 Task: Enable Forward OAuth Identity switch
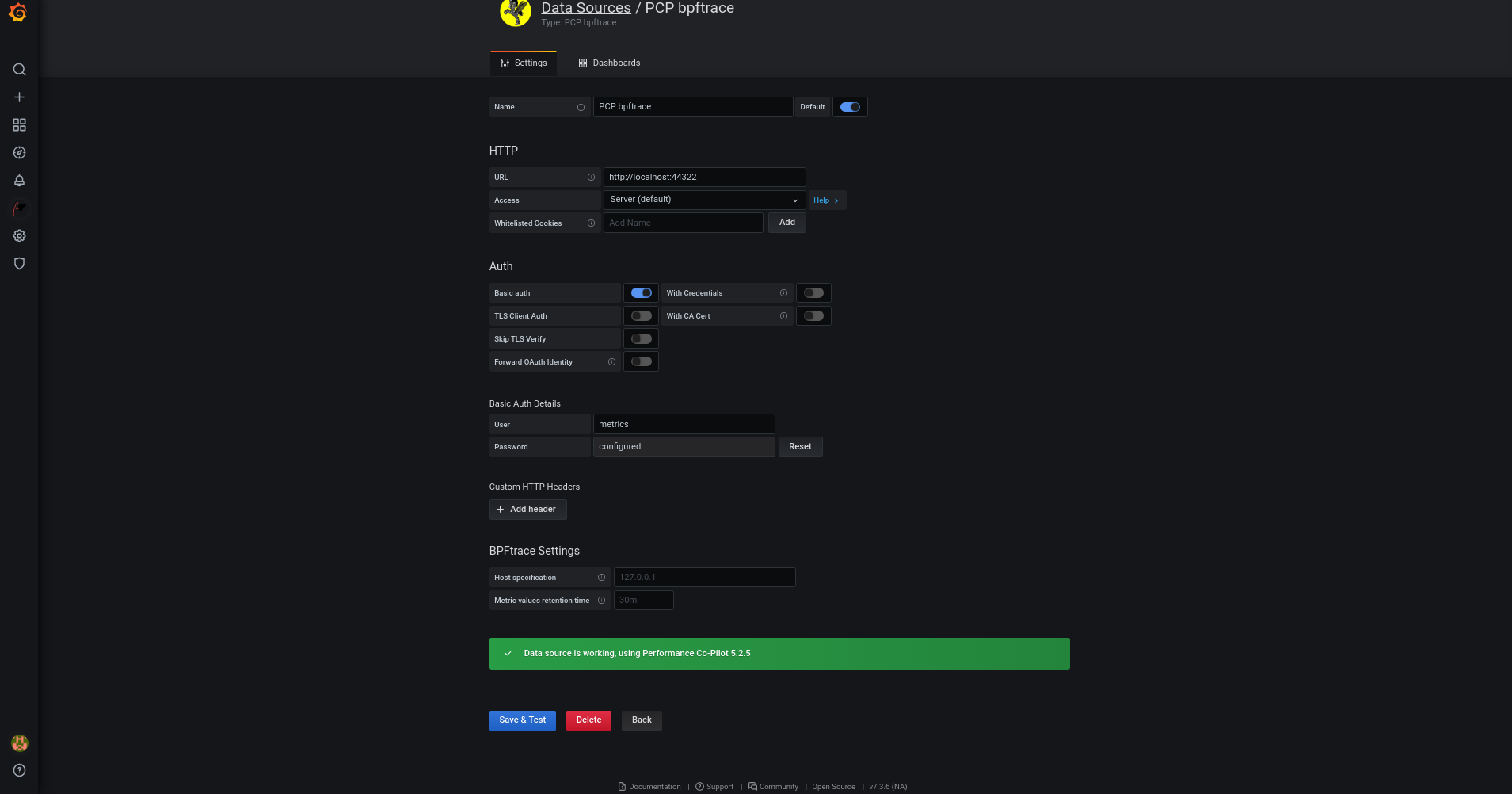pos(642,362)
